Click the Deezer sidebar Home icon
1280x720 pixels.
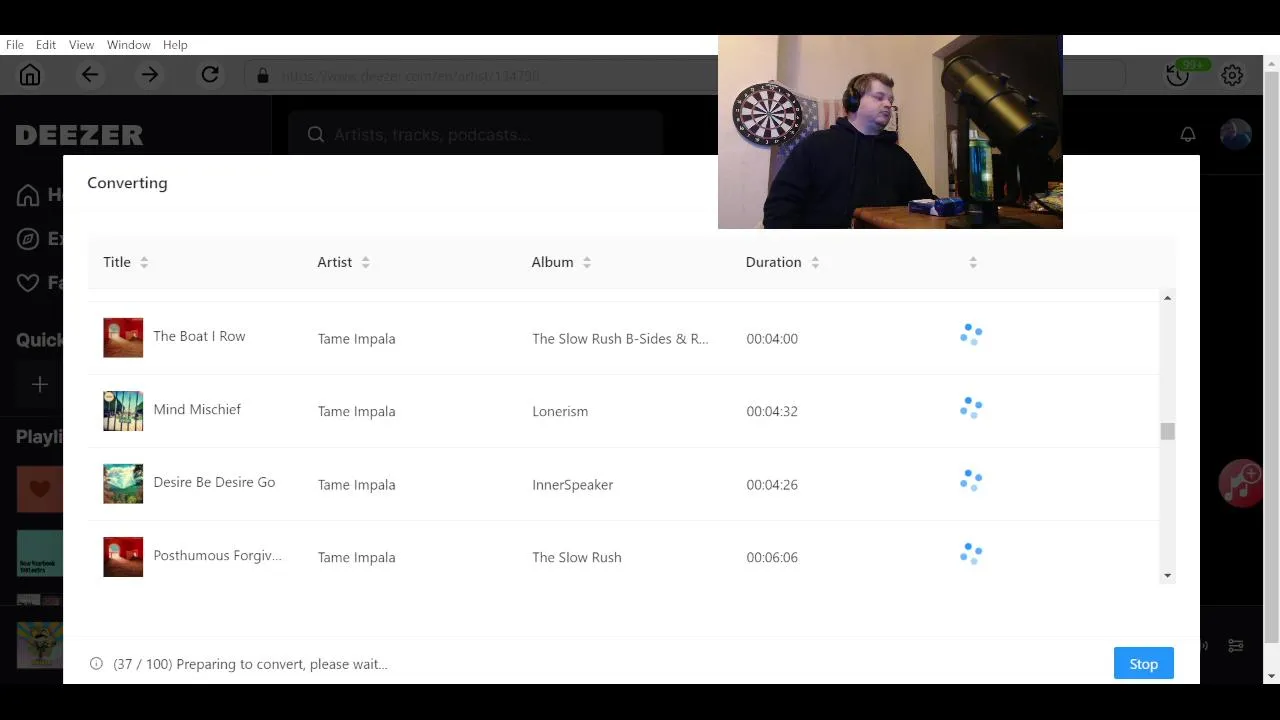28,195
